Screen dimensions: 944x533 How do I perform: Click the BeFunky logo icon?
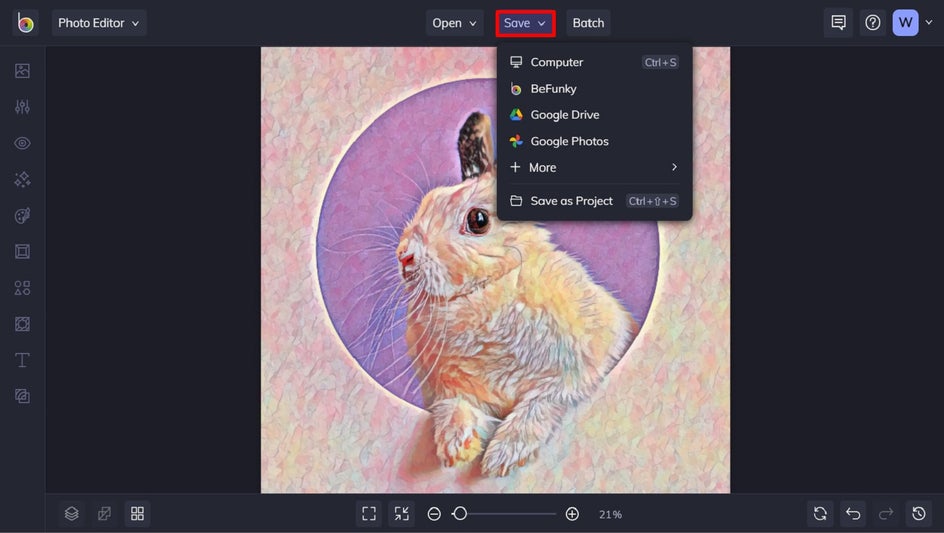point(25,23)
